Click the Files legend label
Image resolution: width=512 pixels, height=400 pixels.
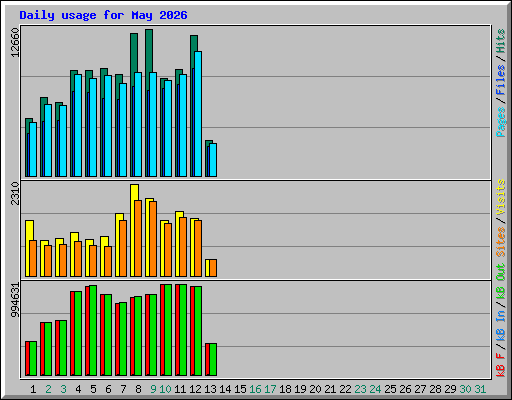pos(501,80)
